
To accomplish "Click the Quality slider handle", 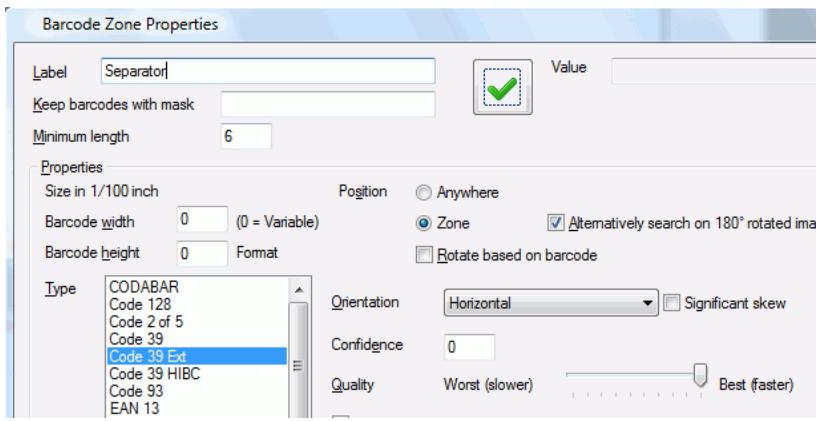I will click(x=700, y=376).
